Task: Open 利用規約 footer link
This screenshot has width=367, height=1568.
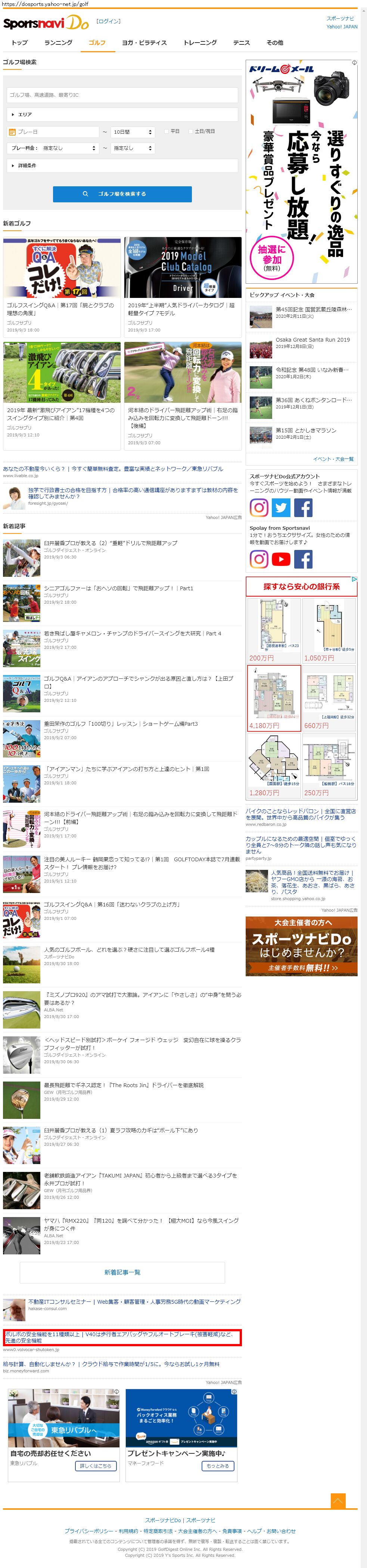Action: click(x=128, y=1530)
